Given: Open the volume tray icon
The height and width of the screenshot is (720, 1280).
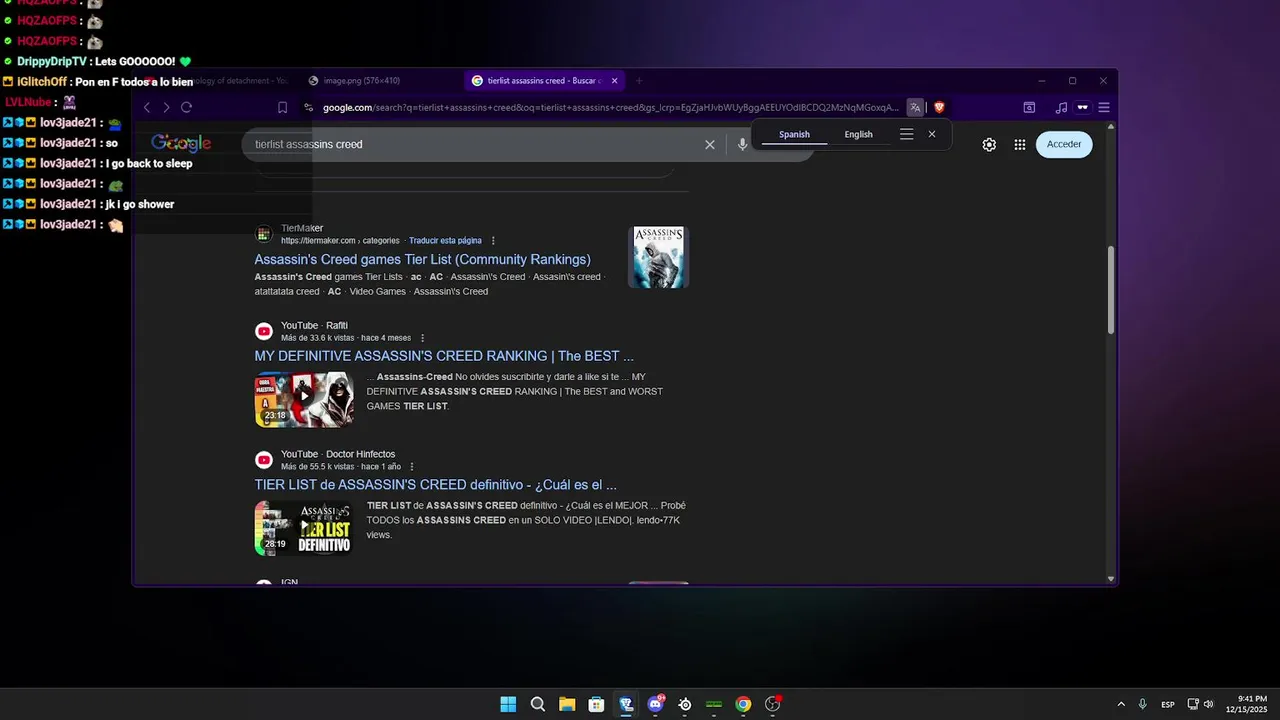Looking at the screenshot, I should [x=1209, y=704].
